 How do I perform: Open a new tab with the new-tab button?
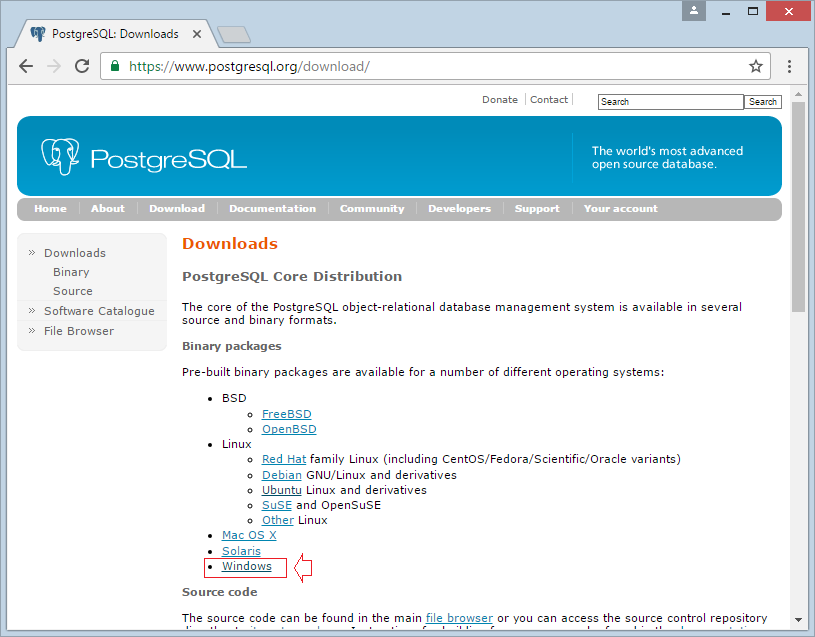point(234,35)
